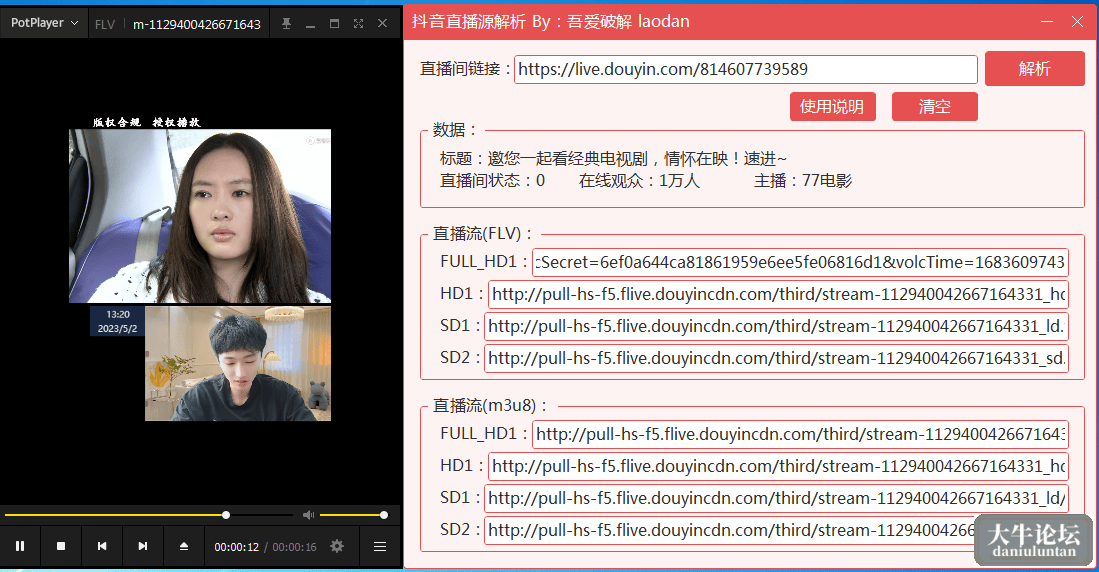The width and height of the screenshot is (1099, 572).
Task: Maximize the PotPlayer window
Action: tap(334, 23)
